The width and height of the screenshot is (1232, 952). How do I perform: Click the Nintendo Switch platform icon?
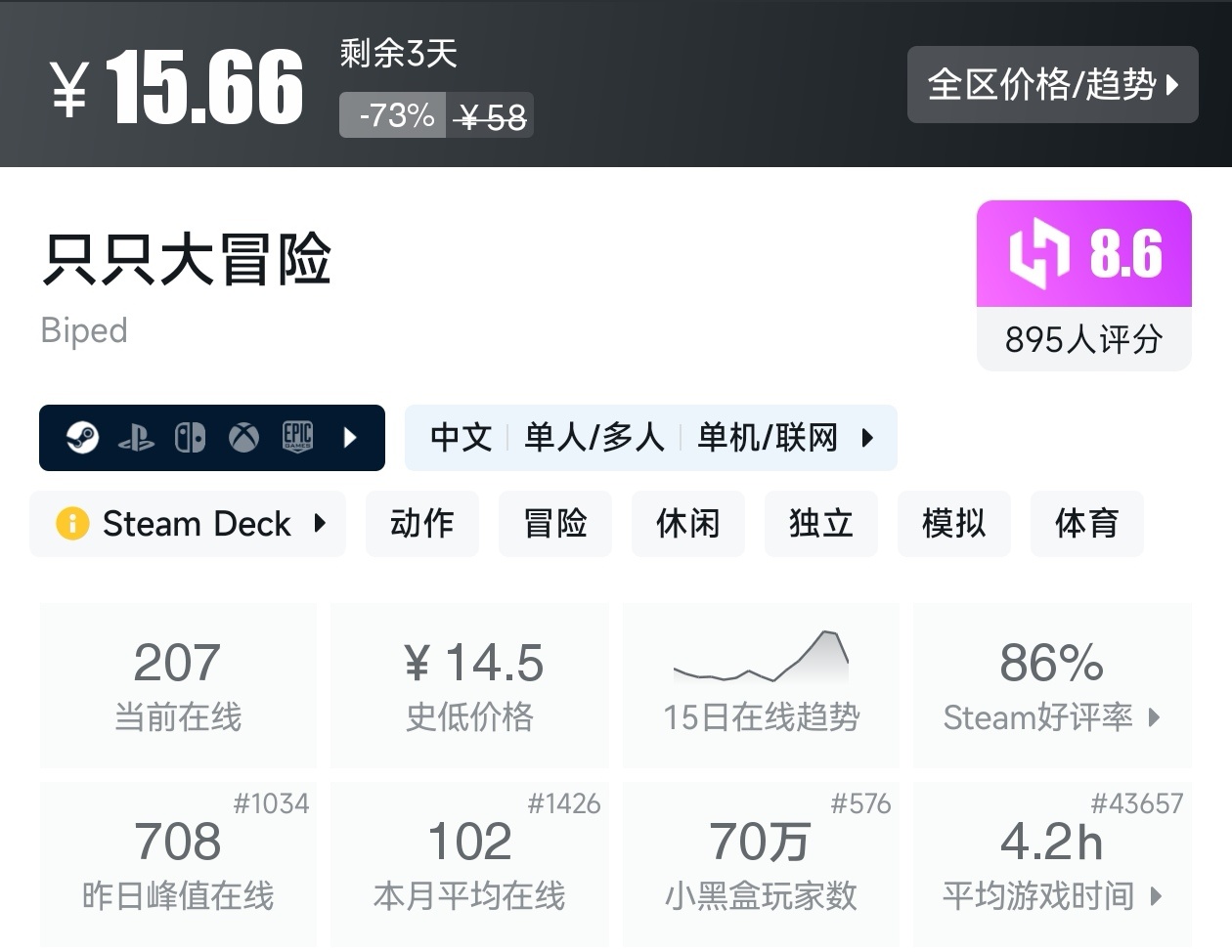190,437
